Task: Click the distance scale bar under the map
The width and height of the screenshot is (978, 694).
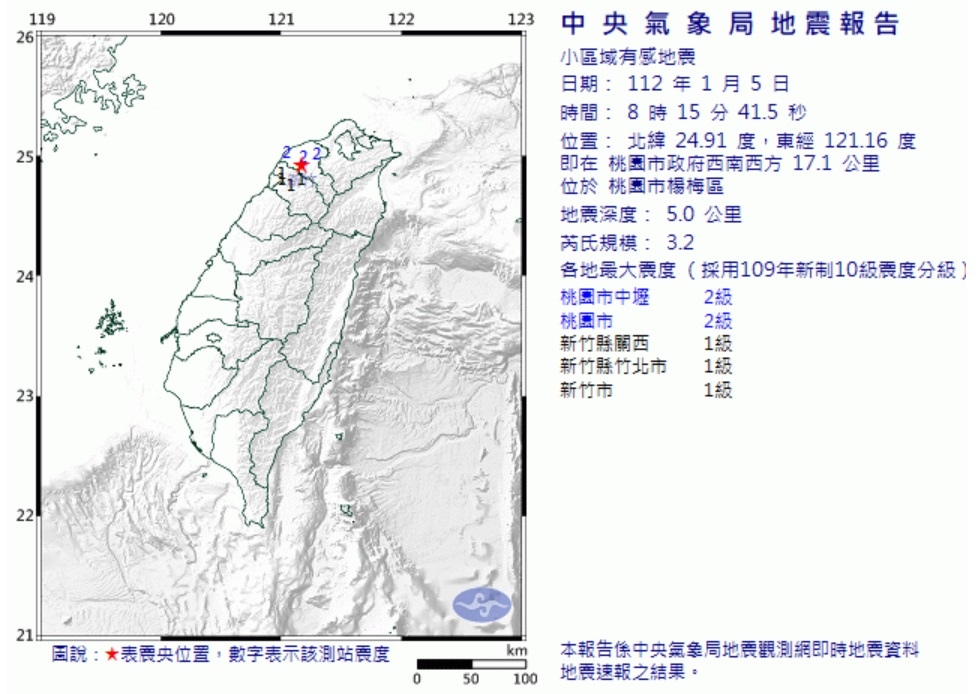Action: pos(471,664)
